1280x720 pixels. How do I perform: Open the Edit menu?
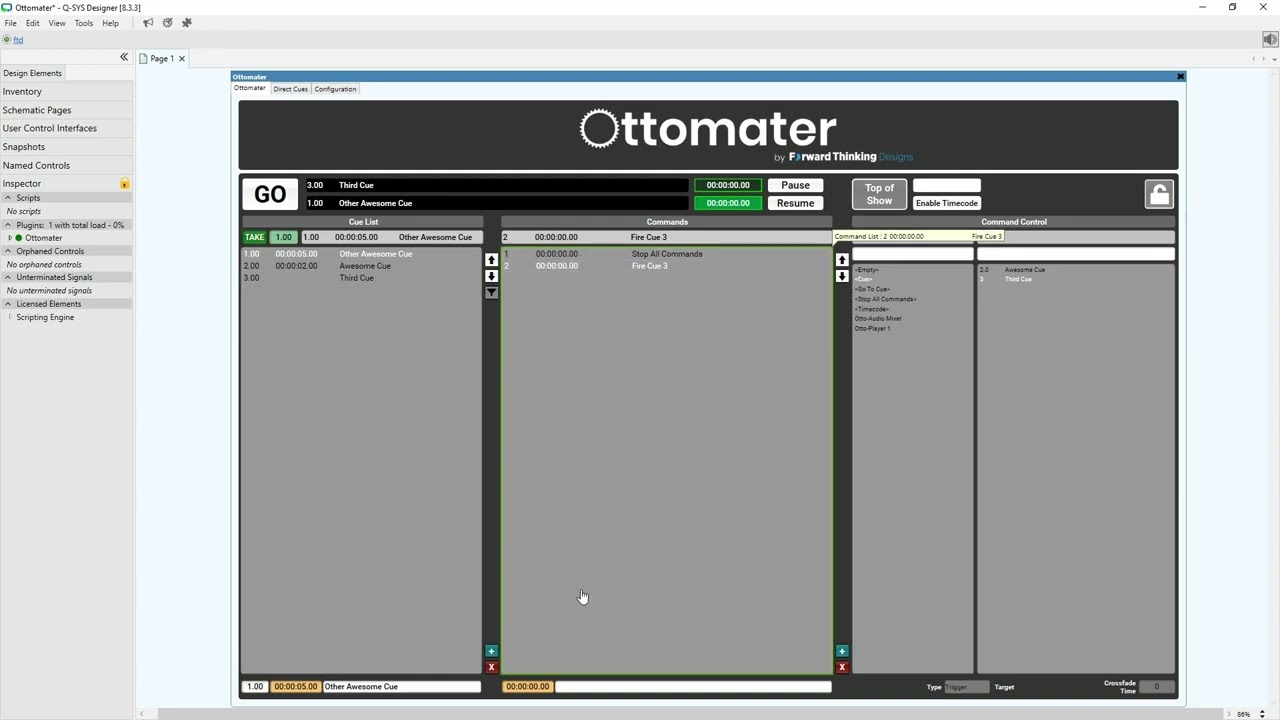point(33,23)
